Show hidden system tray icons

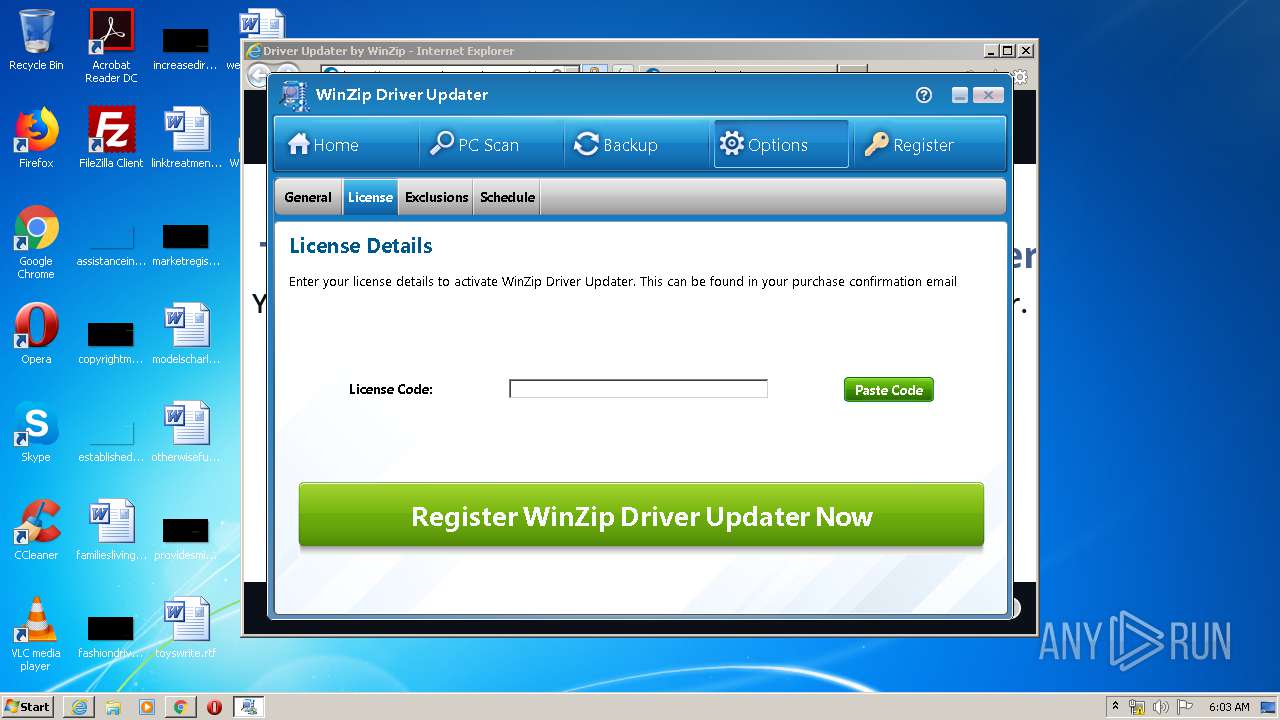(x=1116, y=706)
